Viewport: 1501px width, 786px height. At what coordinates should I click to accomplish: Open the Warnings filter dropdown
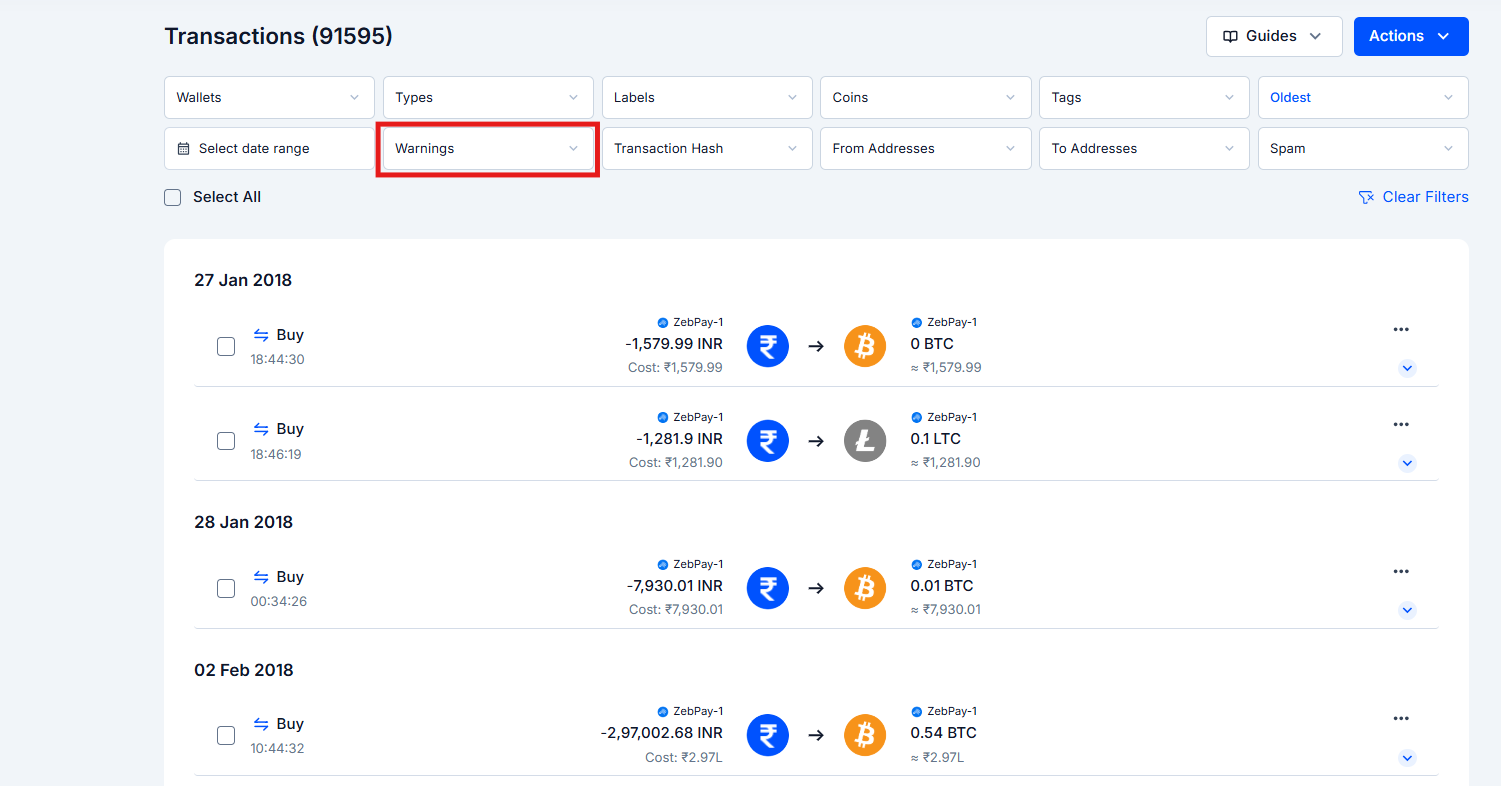click(488, 148)
